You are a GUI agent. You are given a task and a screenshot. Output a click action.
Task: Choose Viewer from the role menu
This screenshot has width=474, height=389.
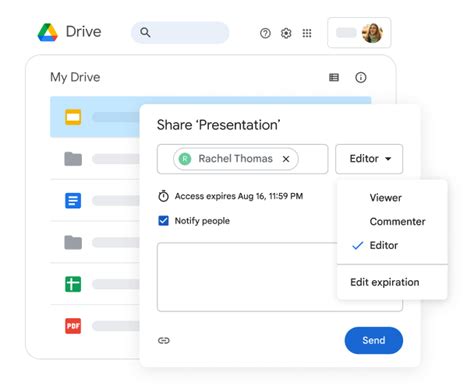click(385, 197)
